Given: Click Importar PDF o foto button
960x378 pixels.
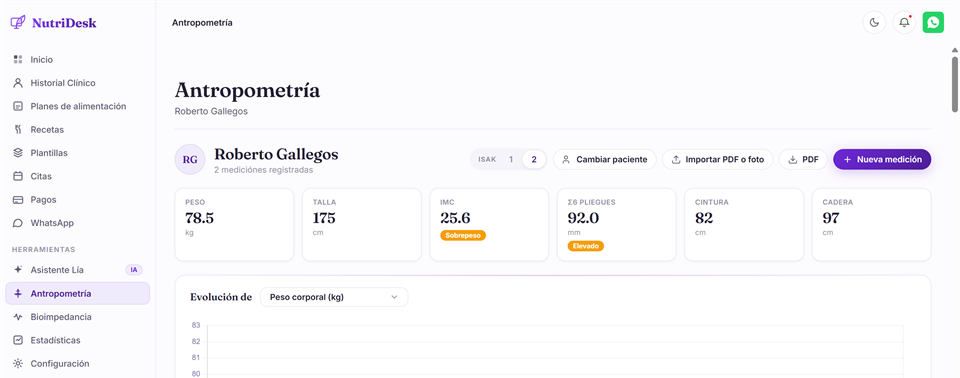Looking at the screenshot, I should (718, 159).
